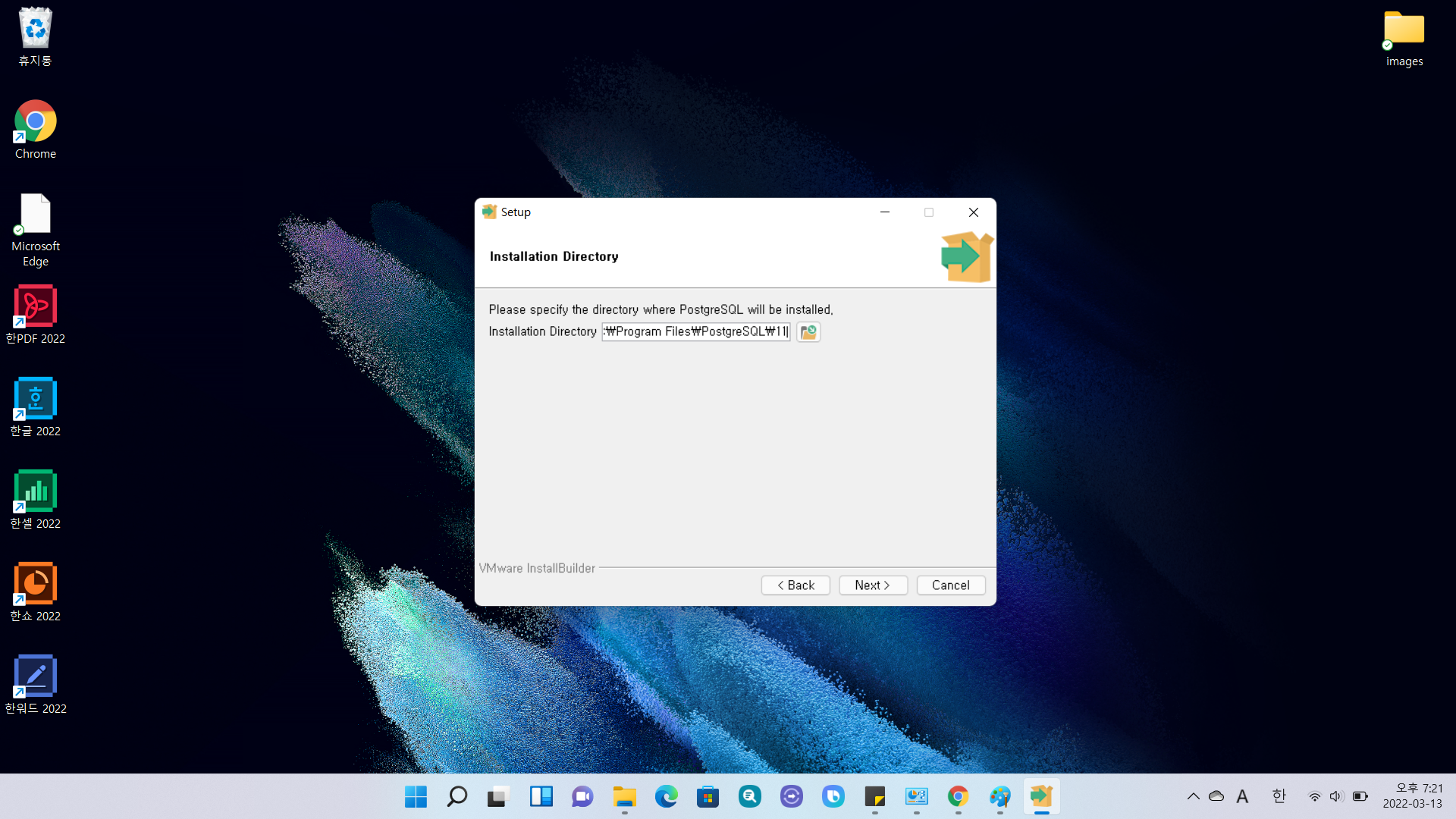This screenshot has height=819, width=1456.
Task: Open taskbar search magnifier
Action: 457,797
